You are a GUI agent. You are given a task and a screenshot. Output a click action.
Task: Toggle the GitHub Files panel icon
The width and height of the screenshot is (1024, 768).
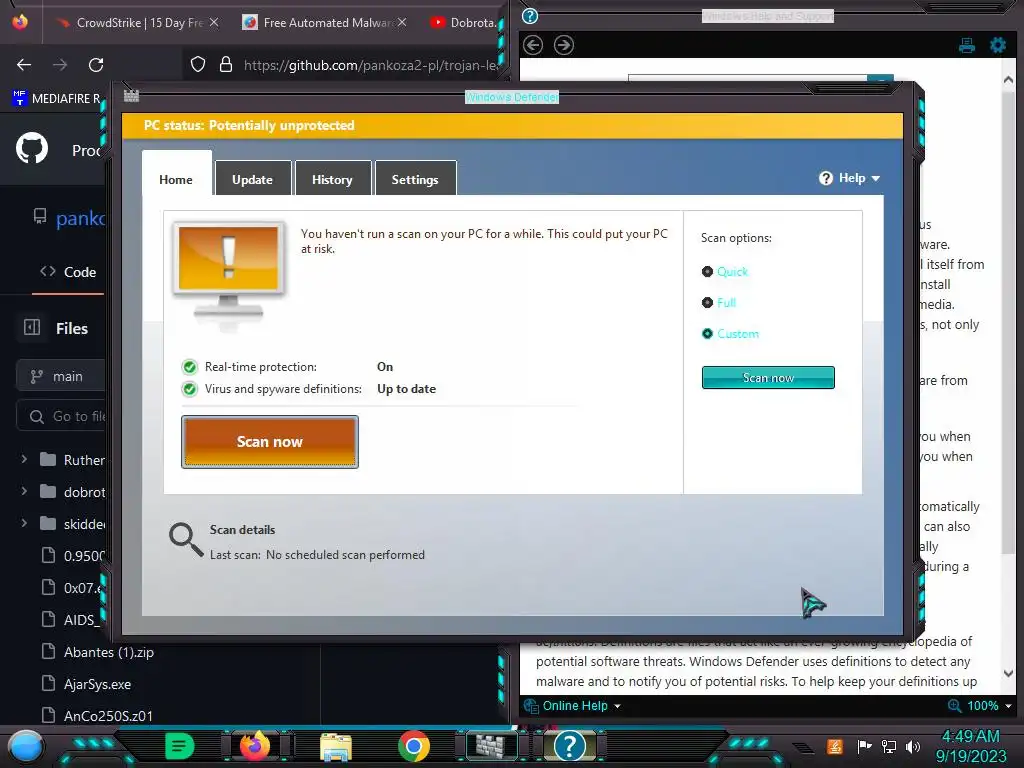tap(32, 327)
